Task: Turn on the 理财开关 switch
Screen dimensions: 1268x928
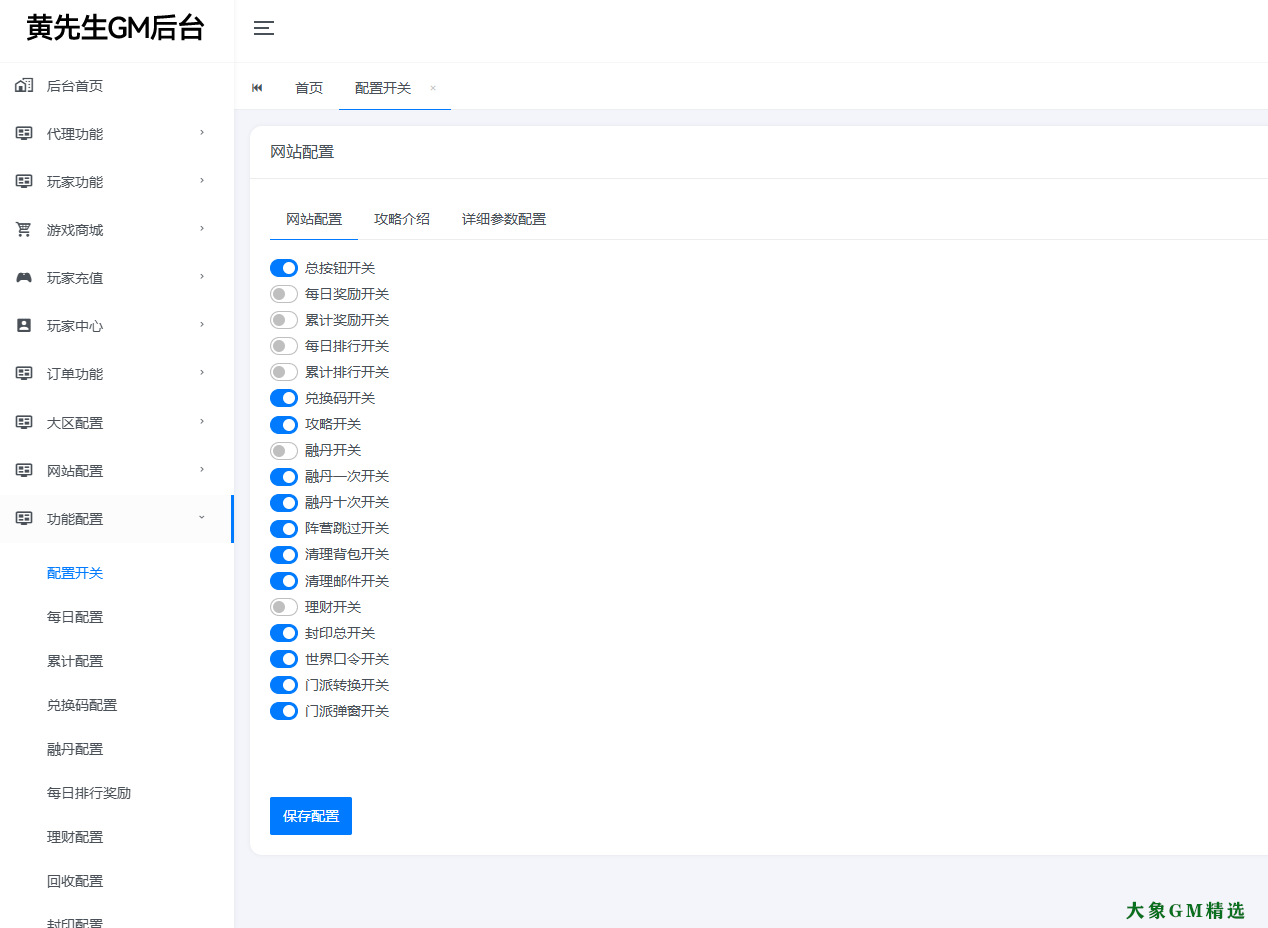Action: pyautogui.click(x=283, y=607)
